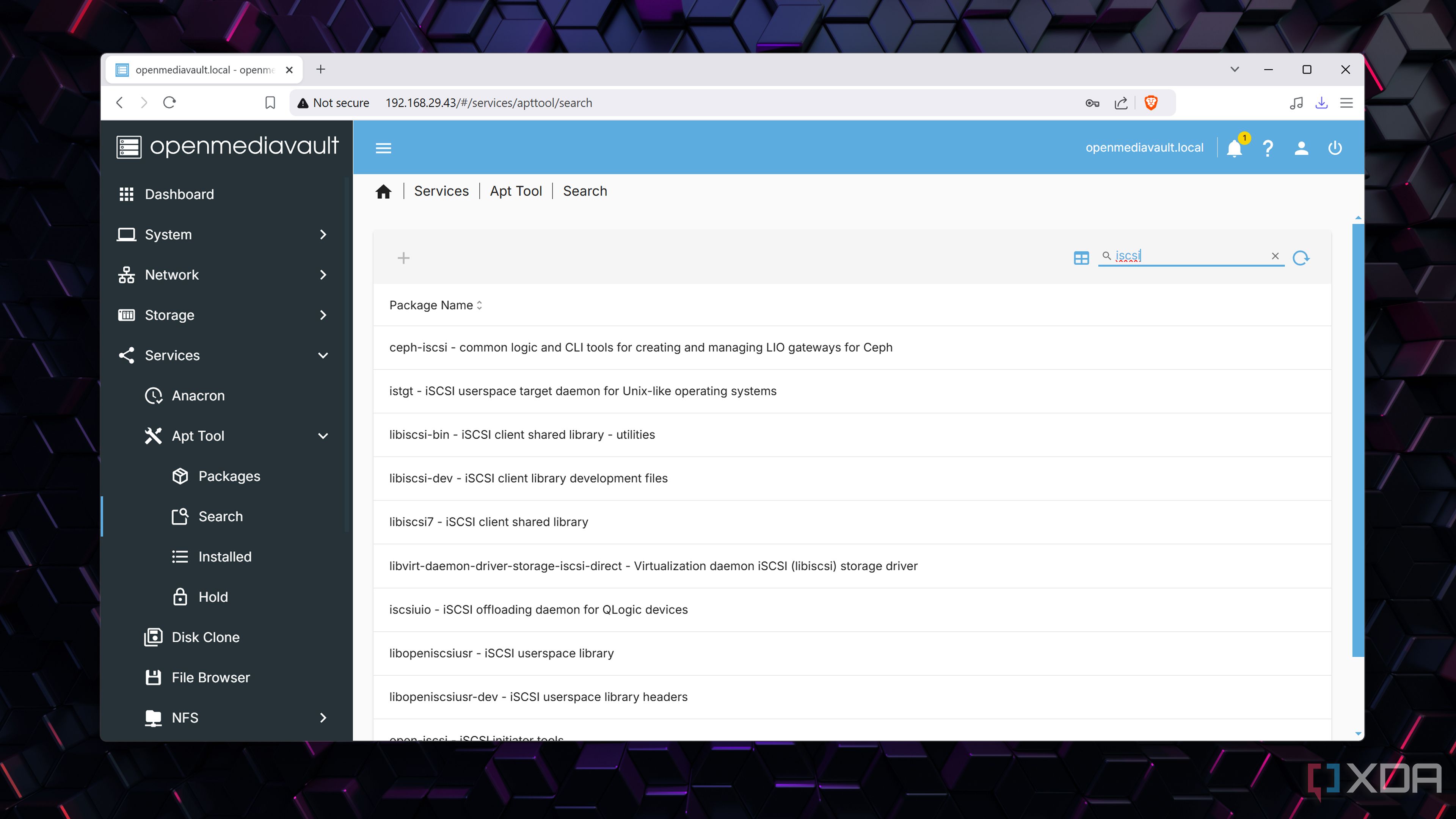Click the power icon in header
The image size is (1456, 819).
(1335, 148)
